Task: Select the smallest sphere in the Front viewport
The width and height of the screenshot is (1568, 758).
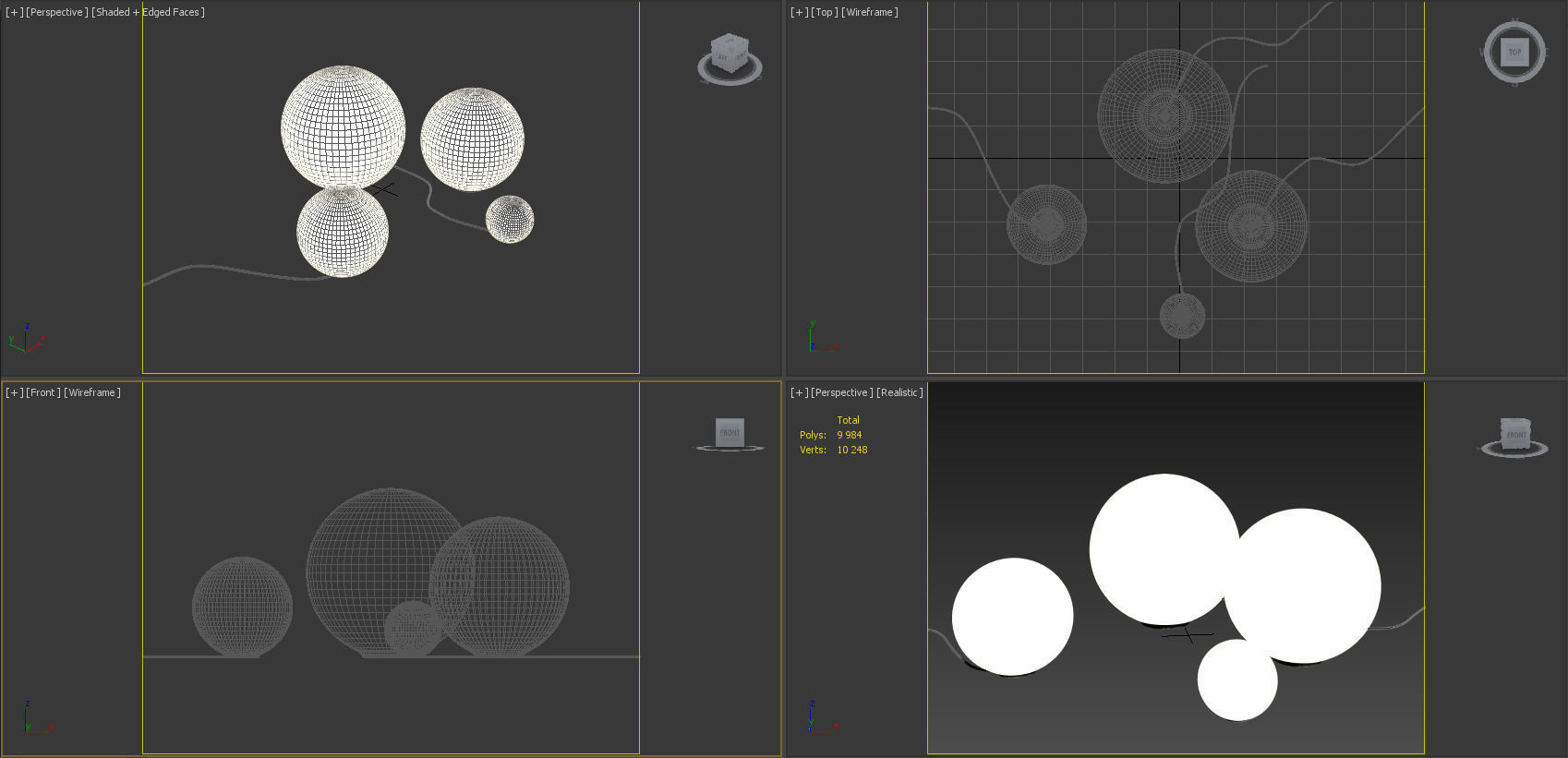Action: pos(413,628)
